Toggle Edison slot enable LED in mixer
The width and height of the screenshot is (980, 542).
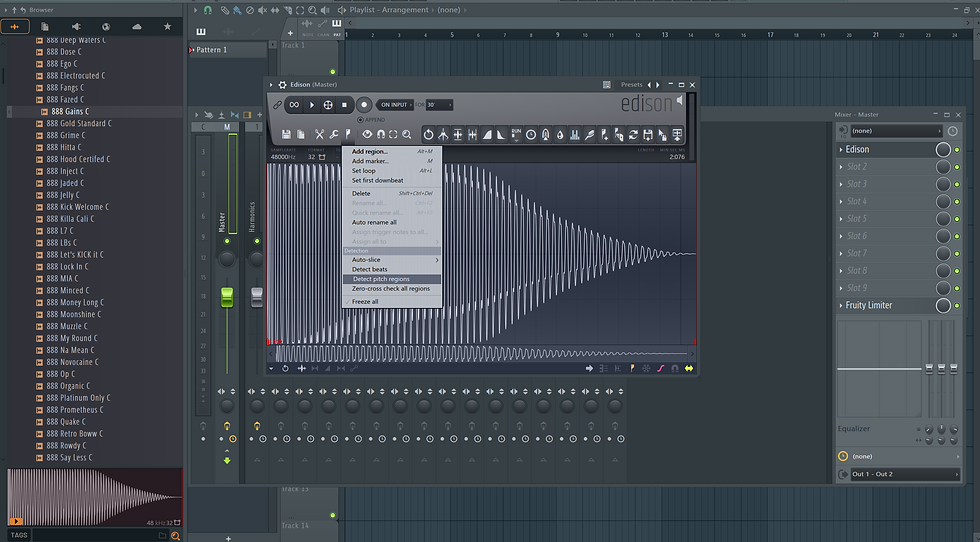click(x=956, y=149)
